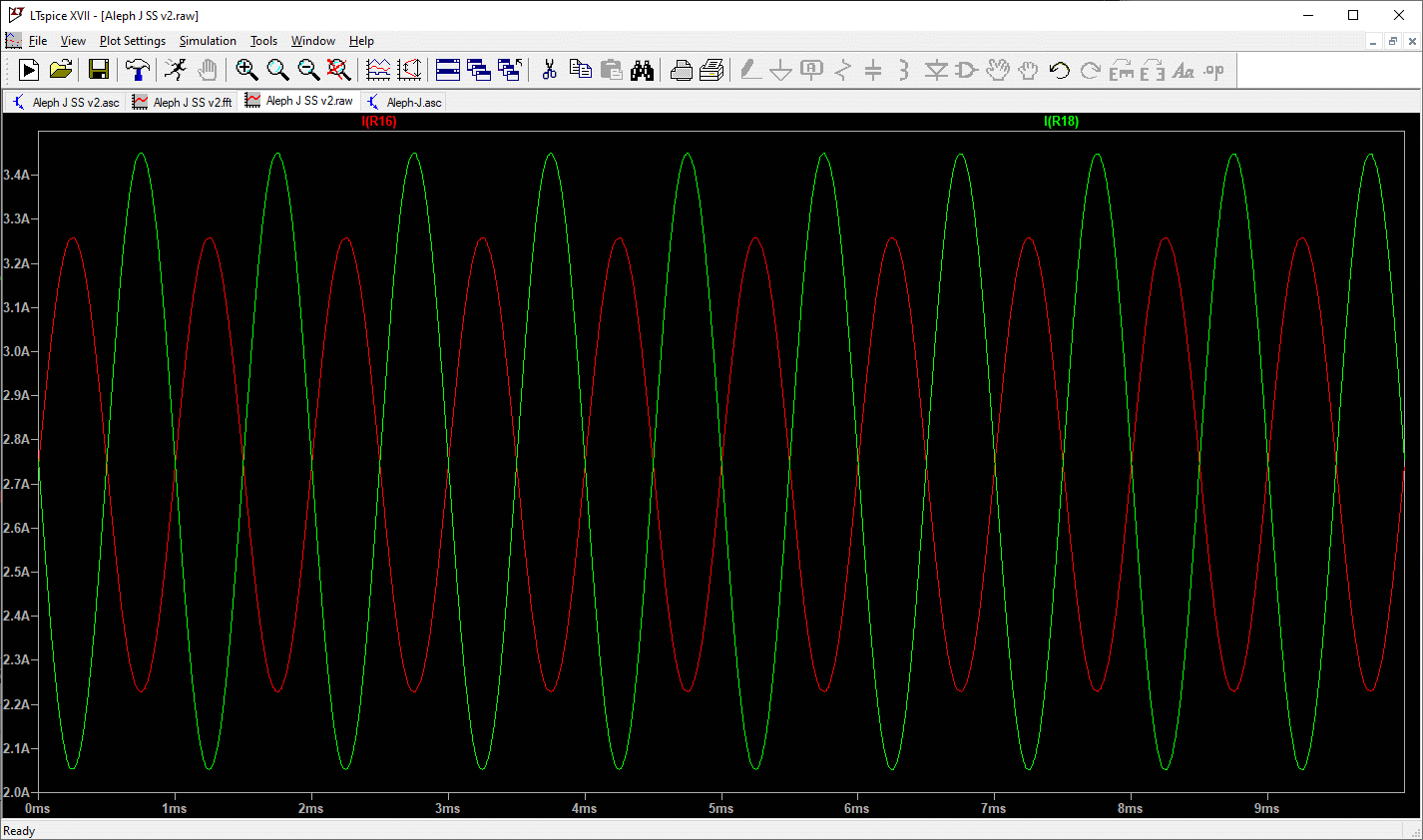This screenshot has width=1423, height=840.
Task: Click the Cascade windows icon
Action: pos(479,70)
